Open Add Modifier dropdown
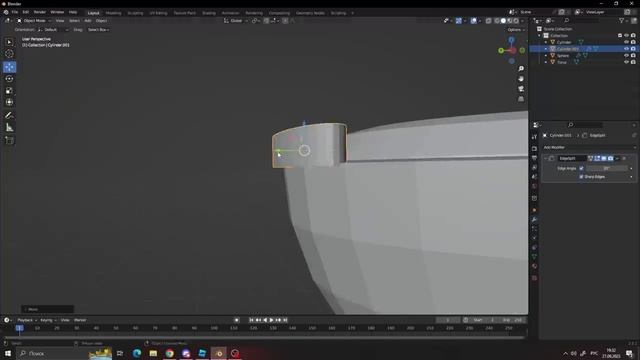Viewport: 640px width, 360px height. (590, 147)
